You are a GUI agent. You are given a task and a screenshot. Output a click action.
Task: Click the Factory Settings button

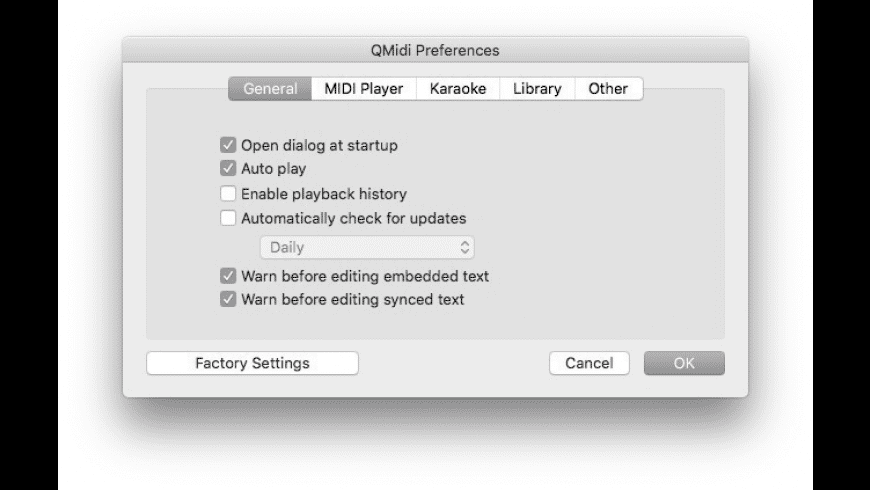tap(252, 364)
